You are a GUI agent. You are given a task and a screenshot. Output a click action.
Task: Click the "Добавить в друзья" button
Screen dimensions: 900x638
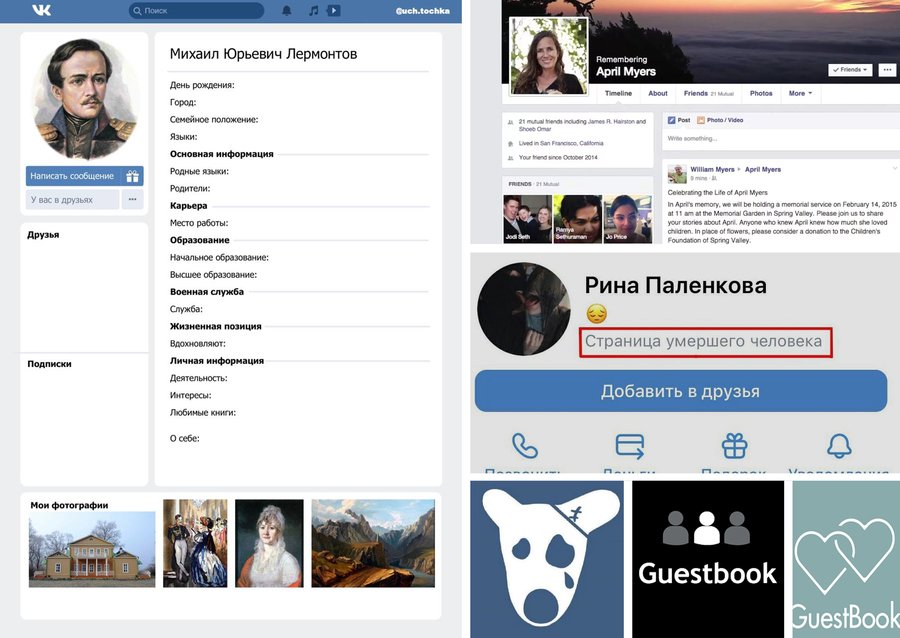(681, 391)
